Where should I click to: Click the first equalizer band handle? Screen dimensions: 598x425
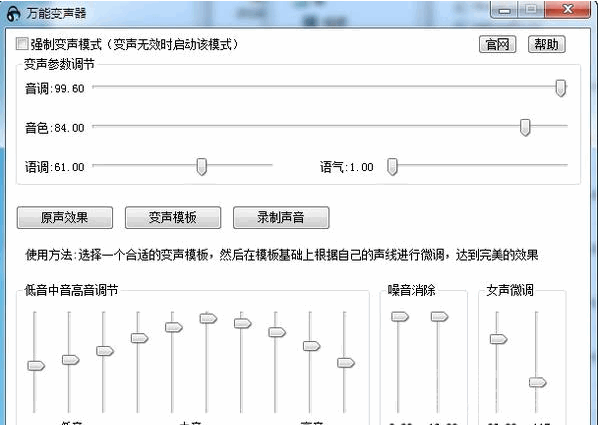coord(36,366)
